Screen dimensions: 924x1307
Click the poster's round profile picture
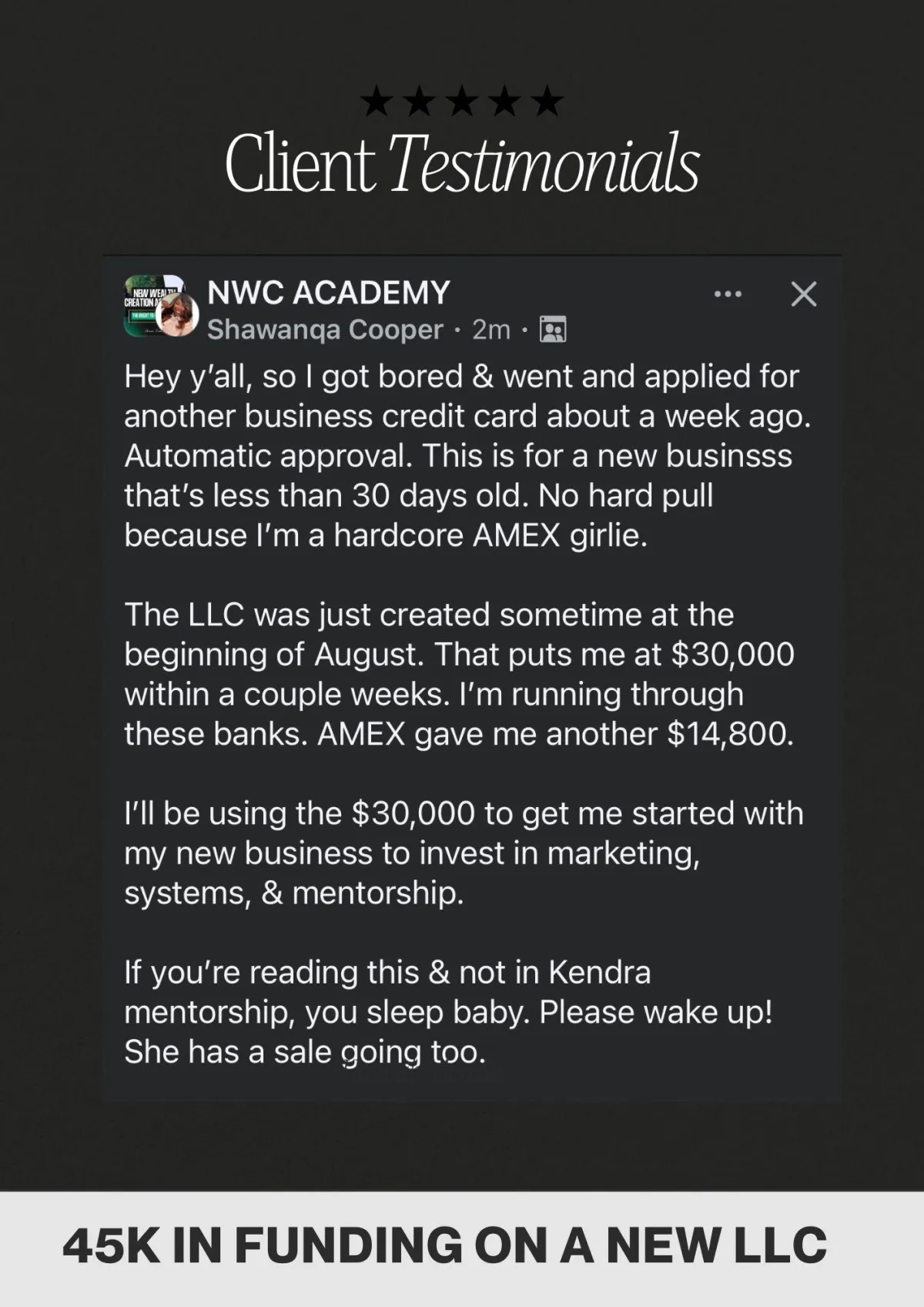pos(179,317)
